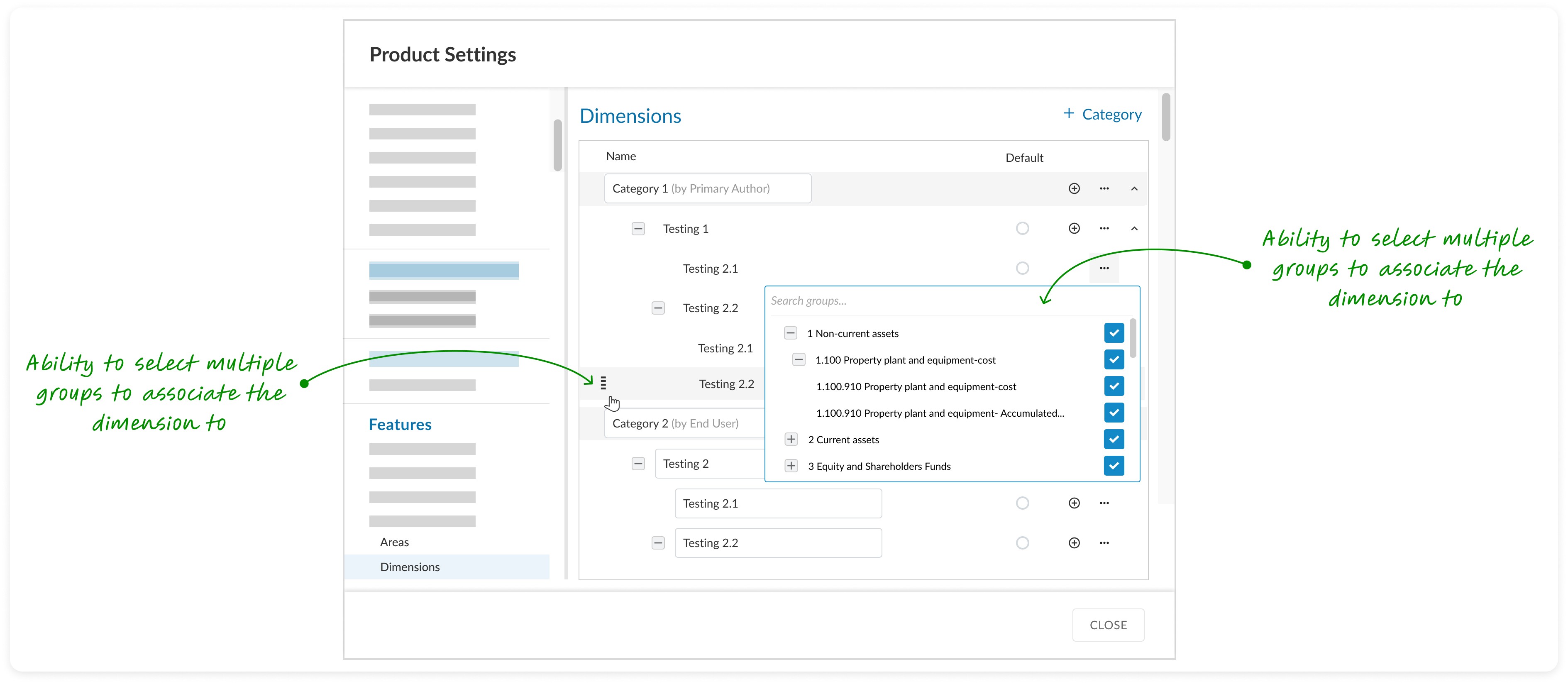Collapse Category 1 using its chevron
The height and width of the screenshot is (684, 1568).
pos(1134,189)
